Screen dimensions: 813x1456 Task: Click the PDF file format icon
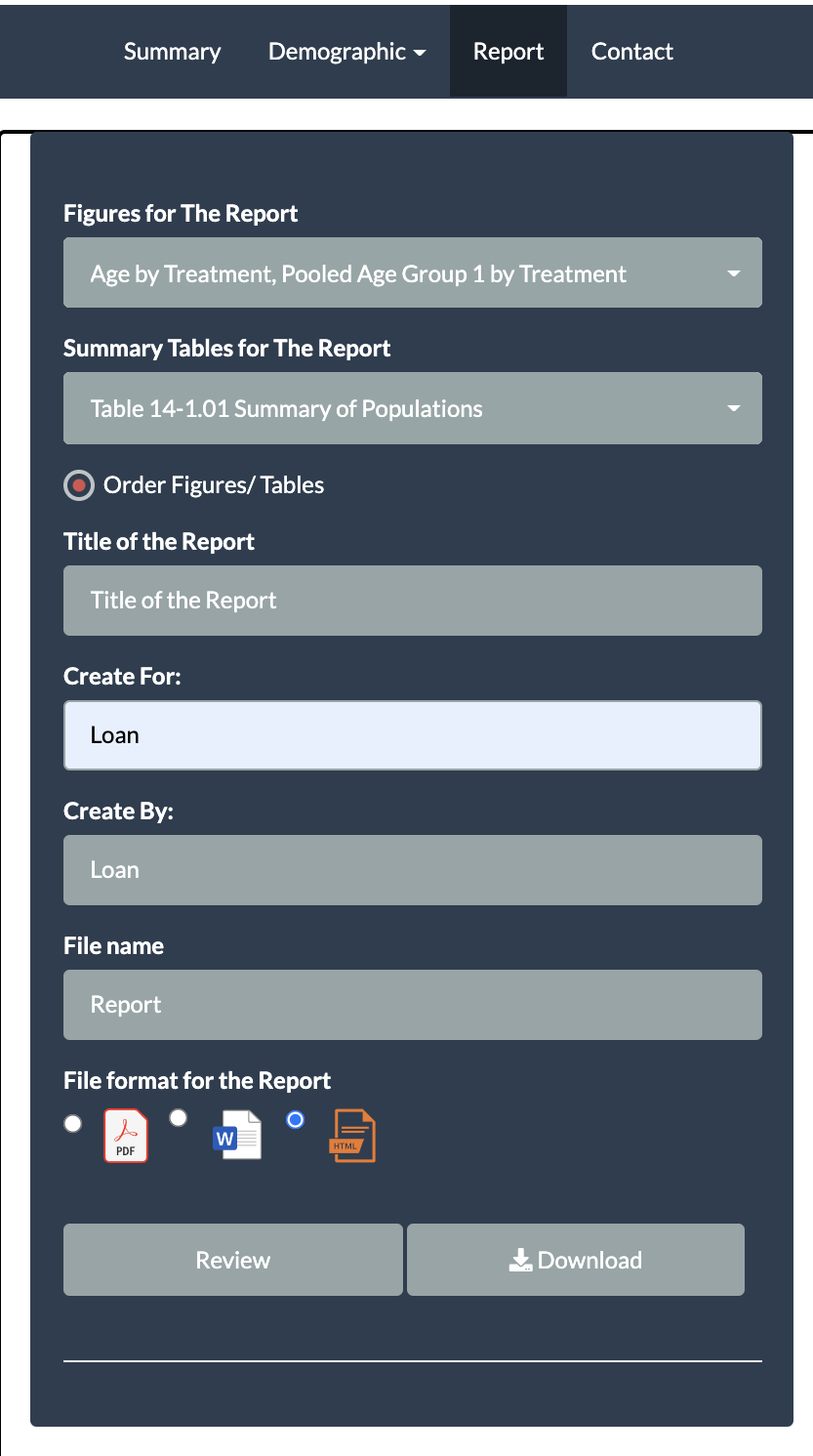pos(125,1135)
